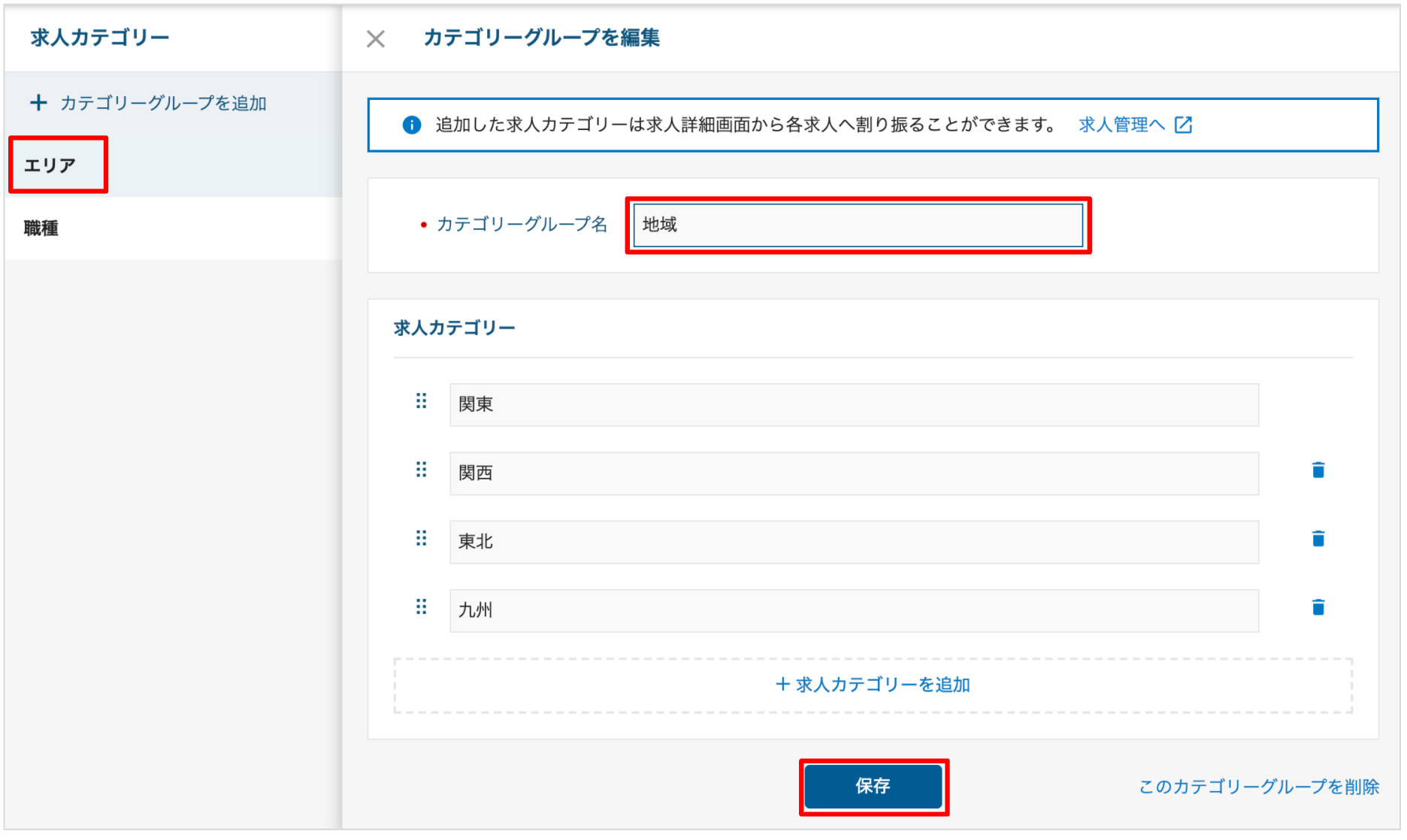Click the 保存 button

click(873, 787)
